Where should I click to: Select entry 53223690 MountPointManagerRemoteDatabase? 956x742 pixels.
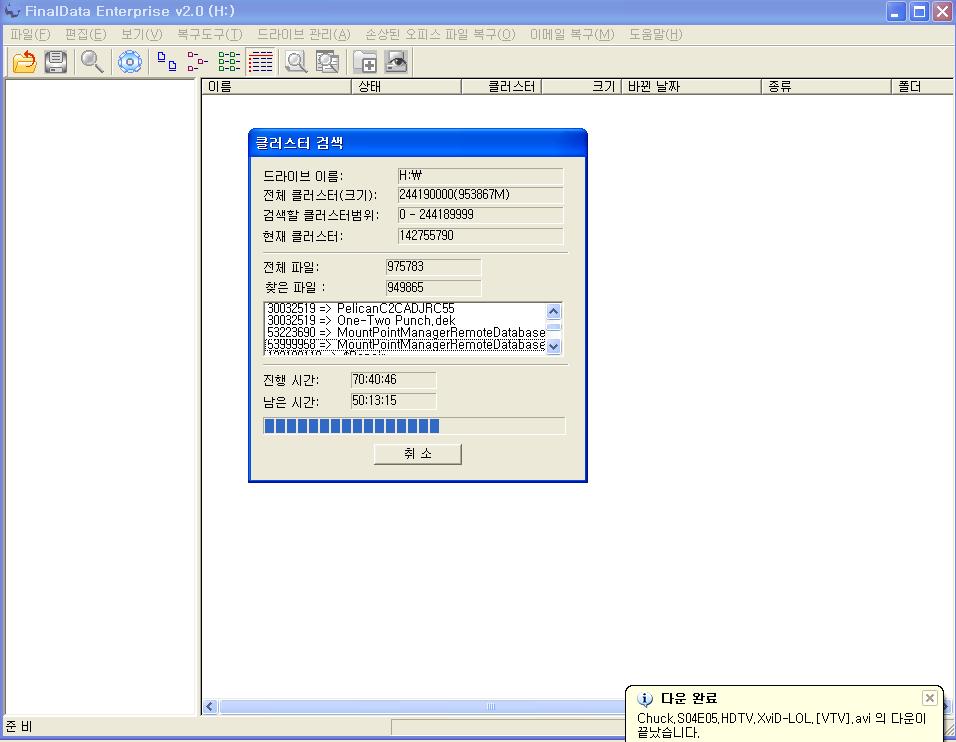tap(405, 333)
